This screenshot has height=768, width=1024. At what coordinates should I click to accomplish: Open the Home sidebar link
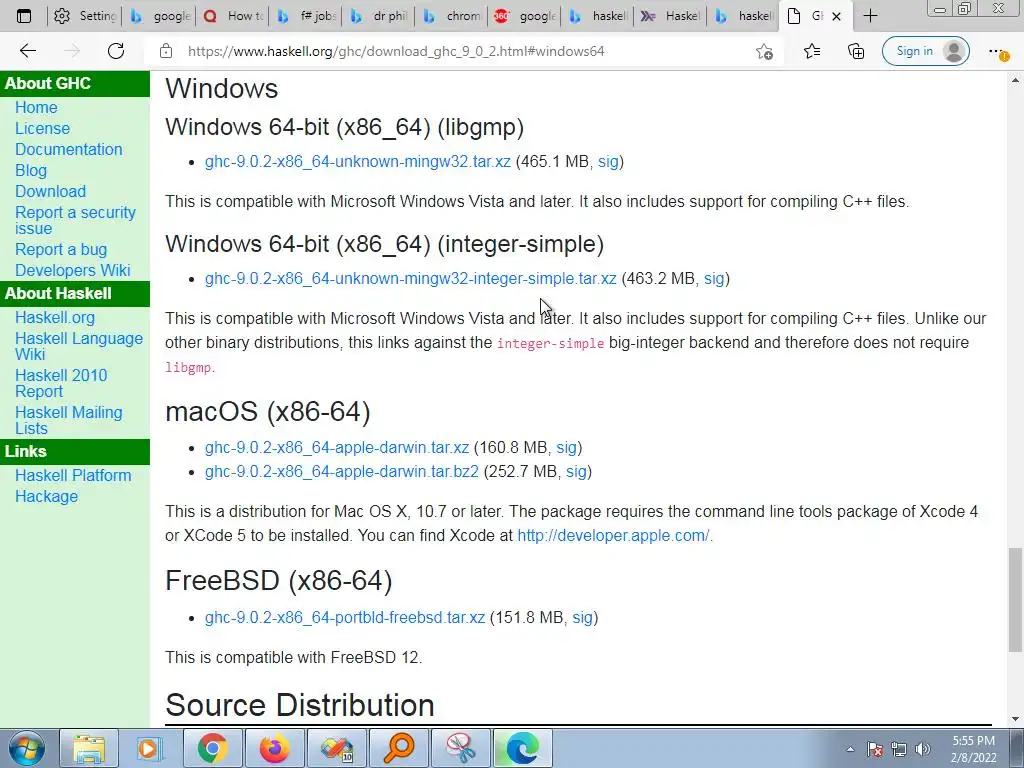coord(36,107)
